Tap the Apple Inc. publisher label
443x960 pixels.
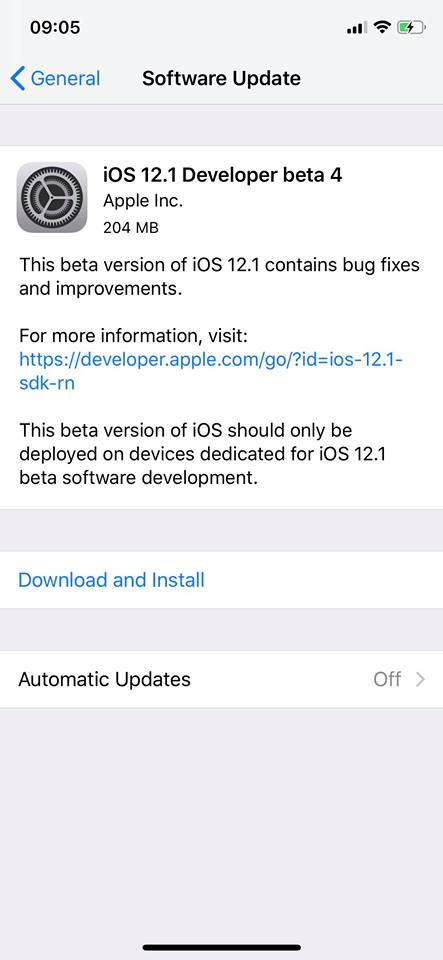pyautogui.click(x=143, y=201)
